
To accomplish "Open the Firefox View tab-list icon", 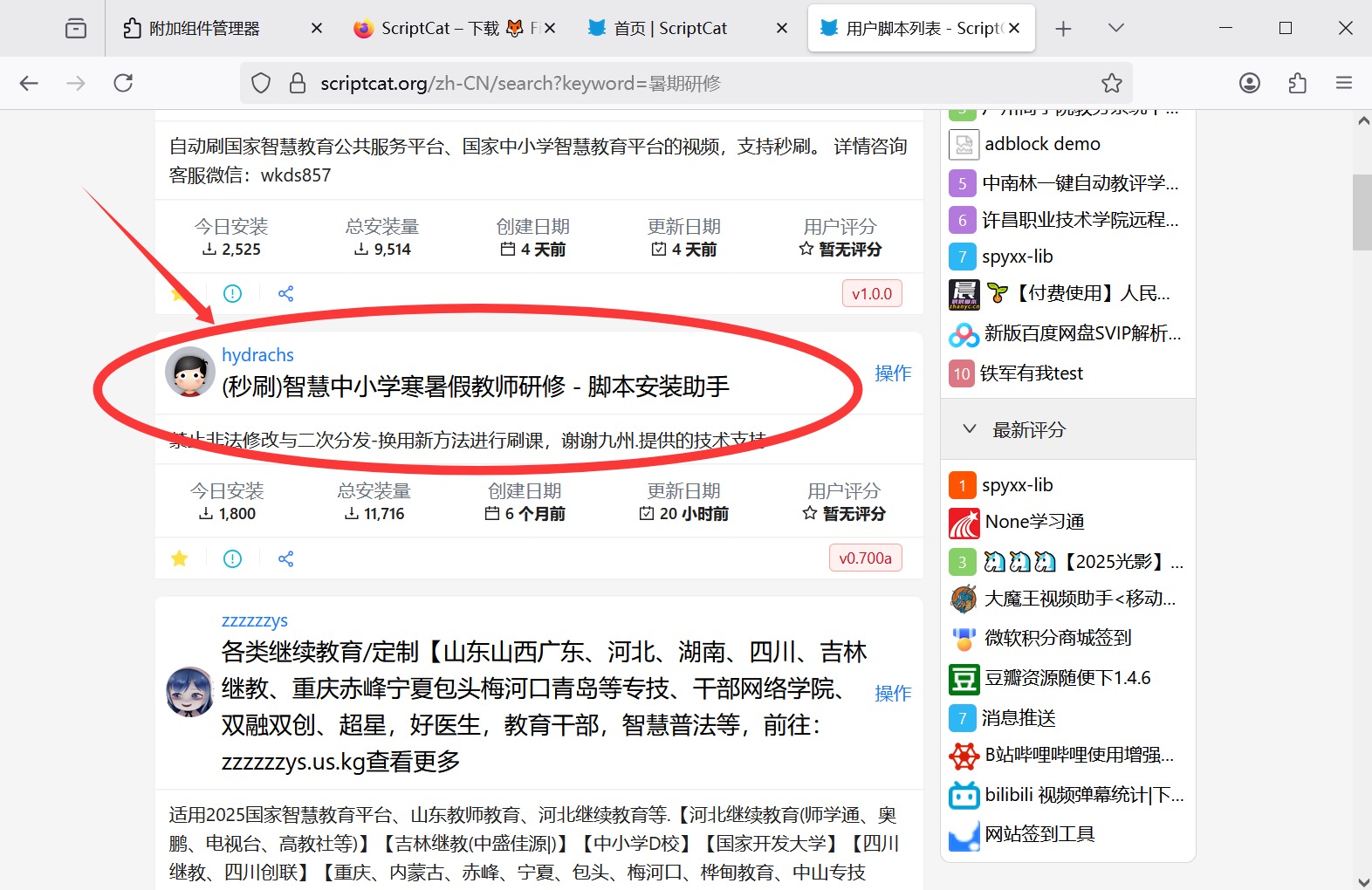I will 76,29.
